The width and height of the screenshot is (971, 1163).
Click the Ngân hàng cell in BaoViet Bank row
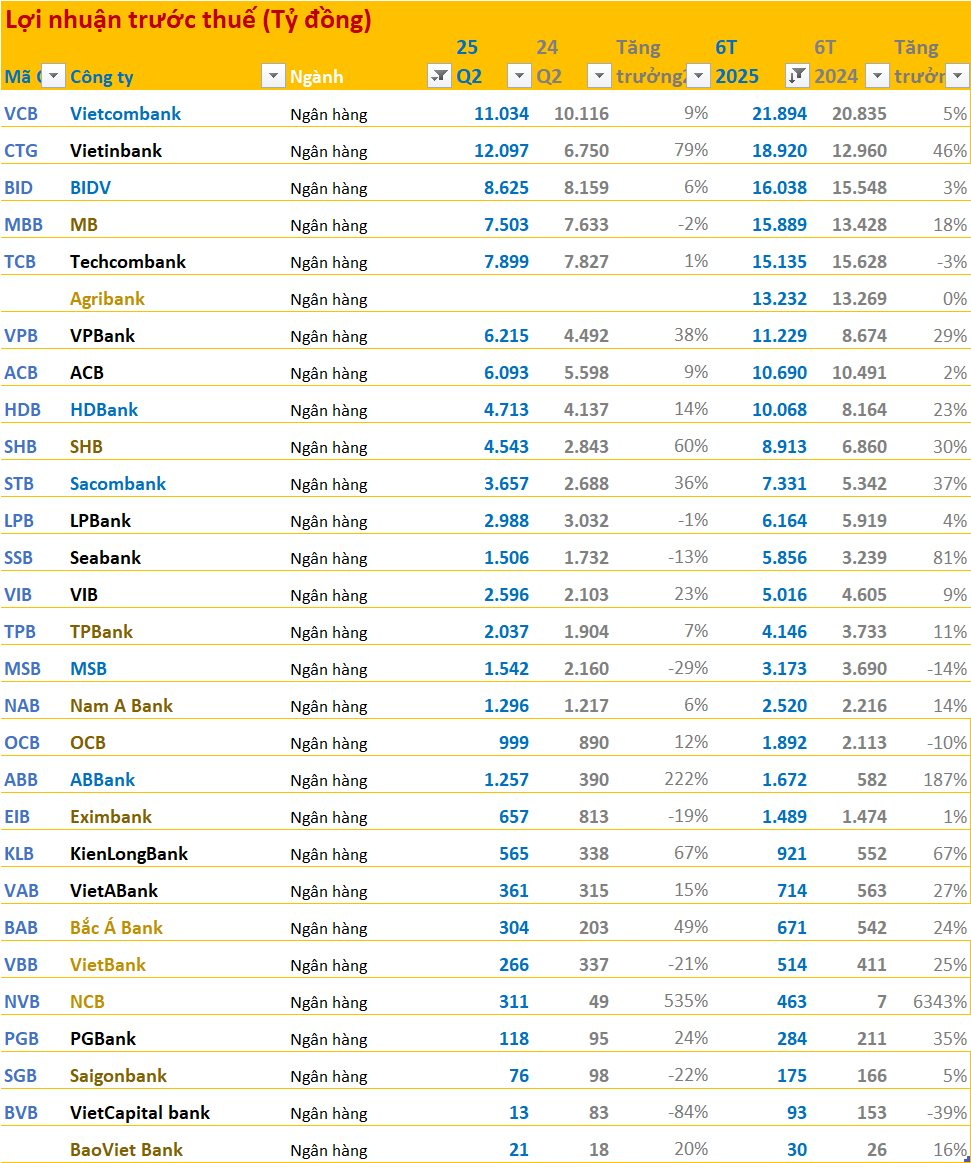[329, 1150]
